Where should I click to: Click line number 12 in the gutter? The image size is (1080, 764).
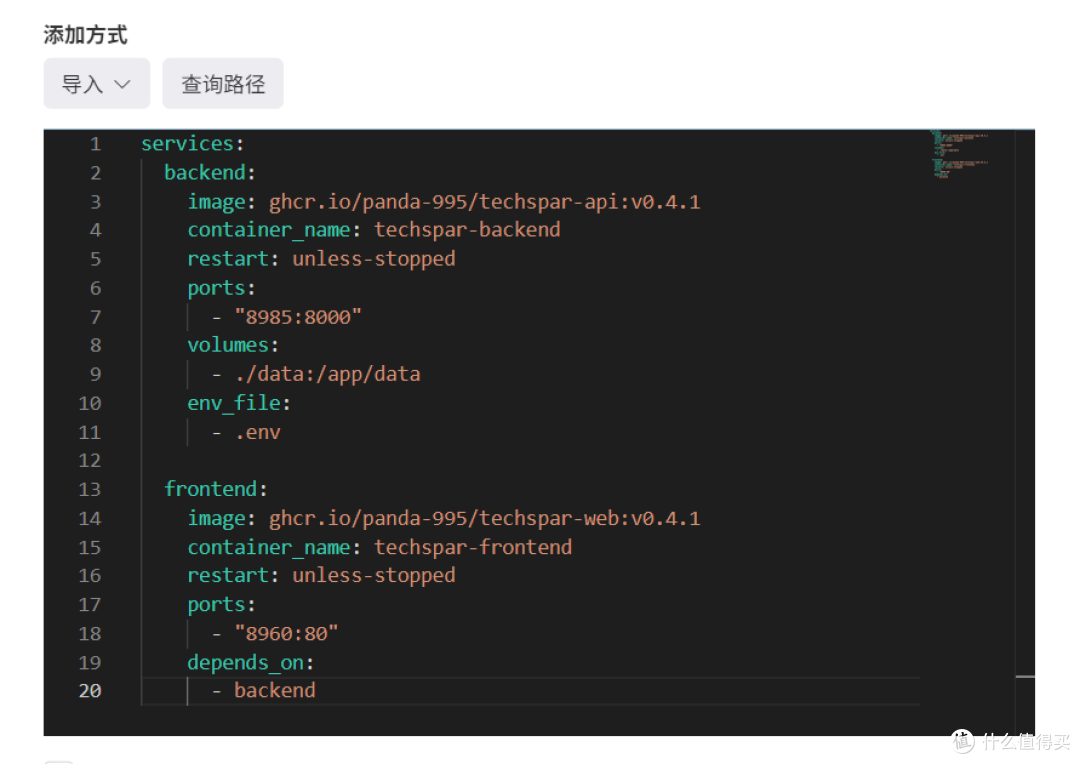(90, 460)
